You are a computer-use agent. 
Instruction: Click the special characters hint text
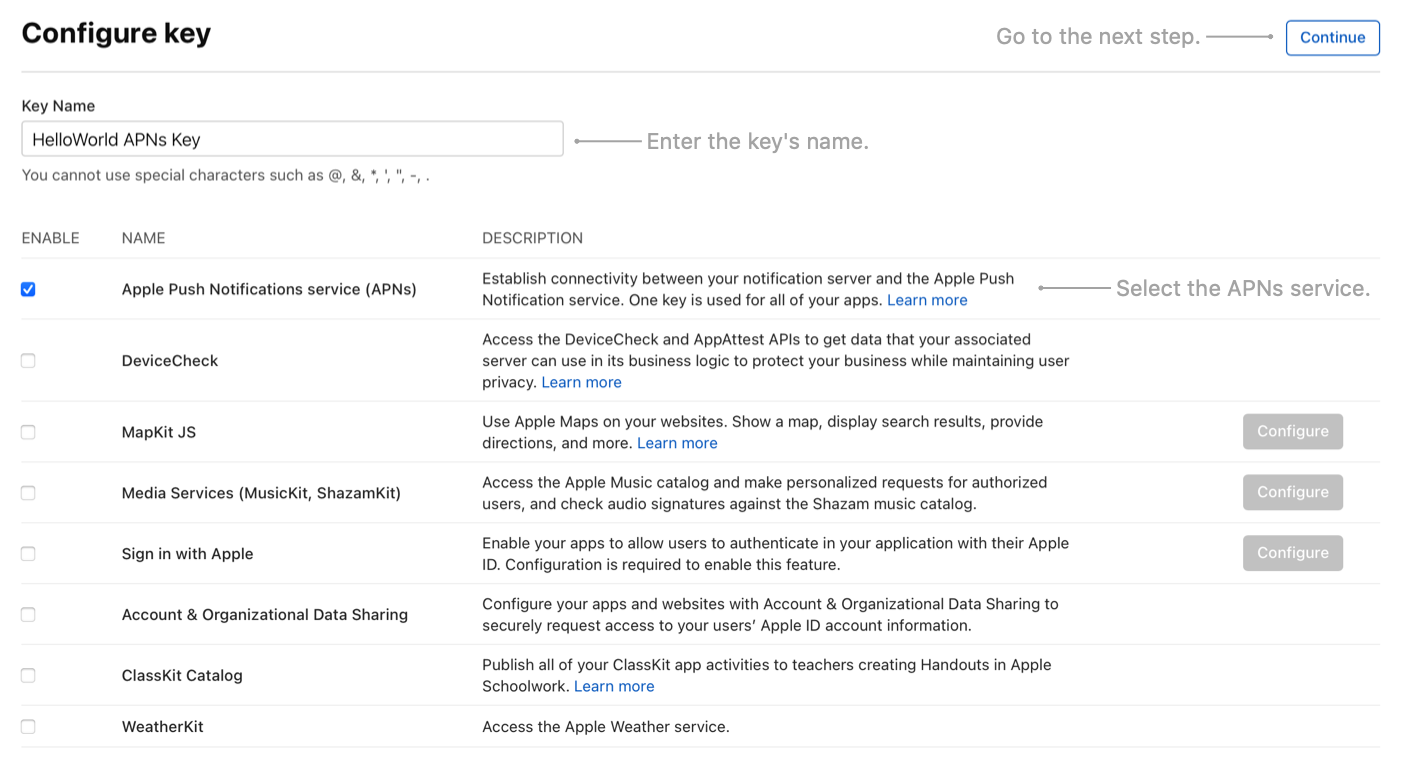point(226,176)
